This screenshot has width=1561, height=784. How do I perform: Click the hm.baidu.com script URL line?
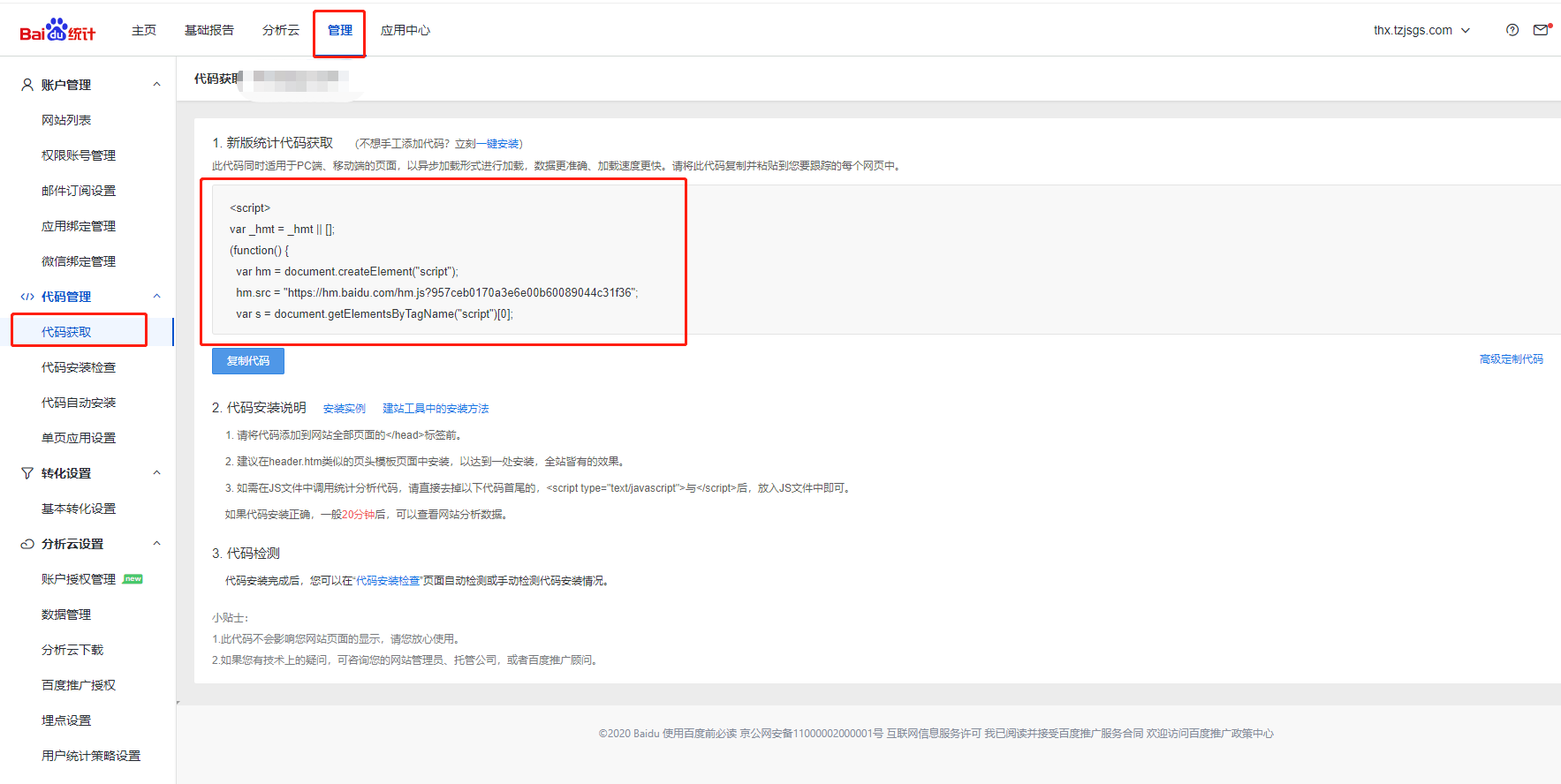point(437,292)
